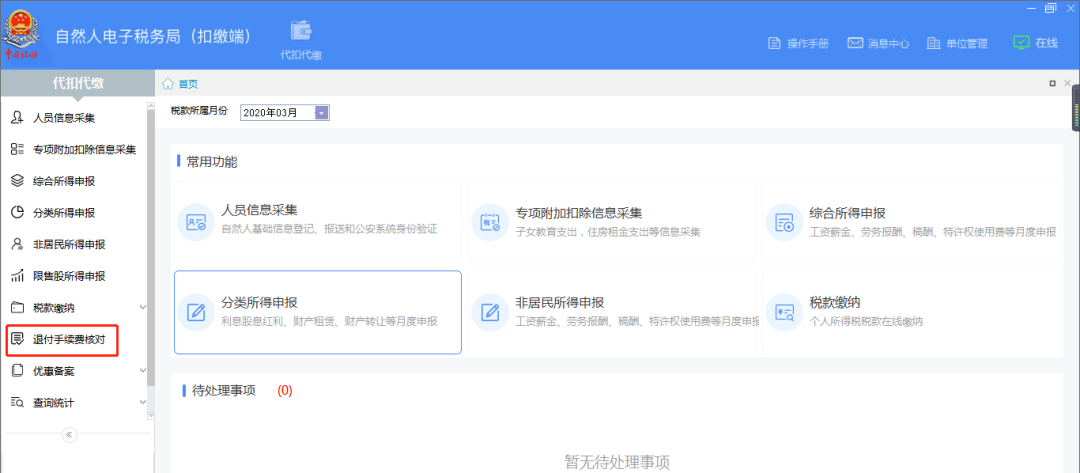Open the 分类所得申报 card title
Screen dimensions: 1080x473
point(259,302)
